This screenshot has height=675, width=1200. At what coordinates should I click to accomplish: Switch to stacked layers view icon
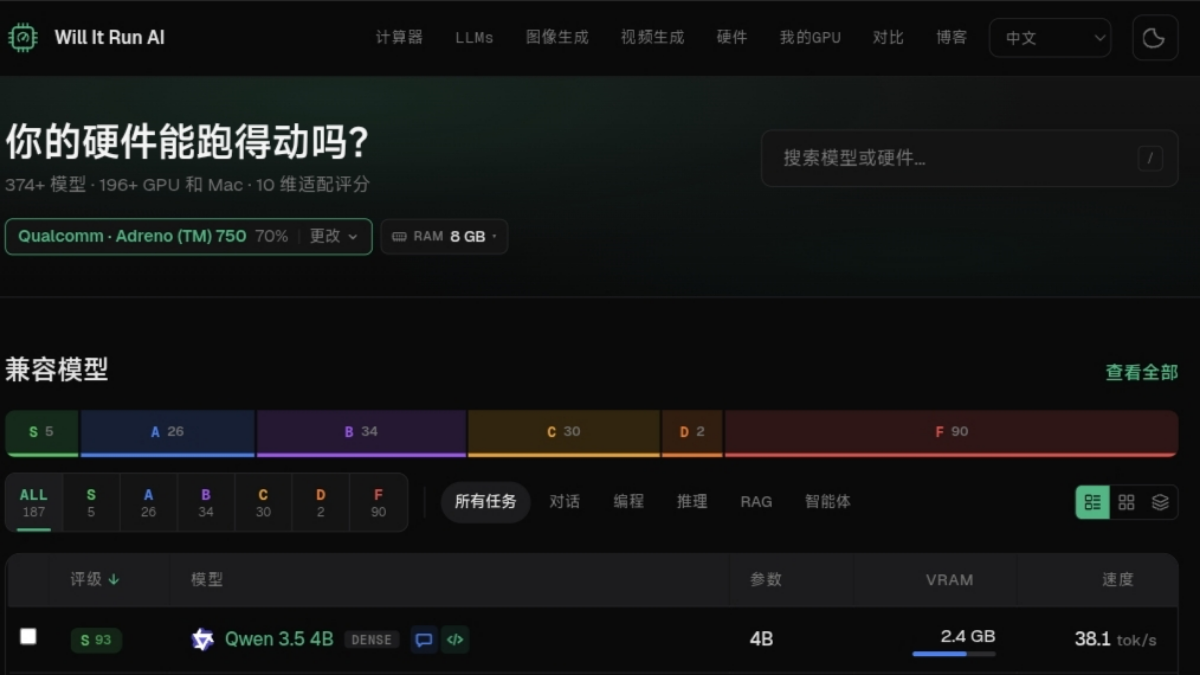[x=1160, y=502]
